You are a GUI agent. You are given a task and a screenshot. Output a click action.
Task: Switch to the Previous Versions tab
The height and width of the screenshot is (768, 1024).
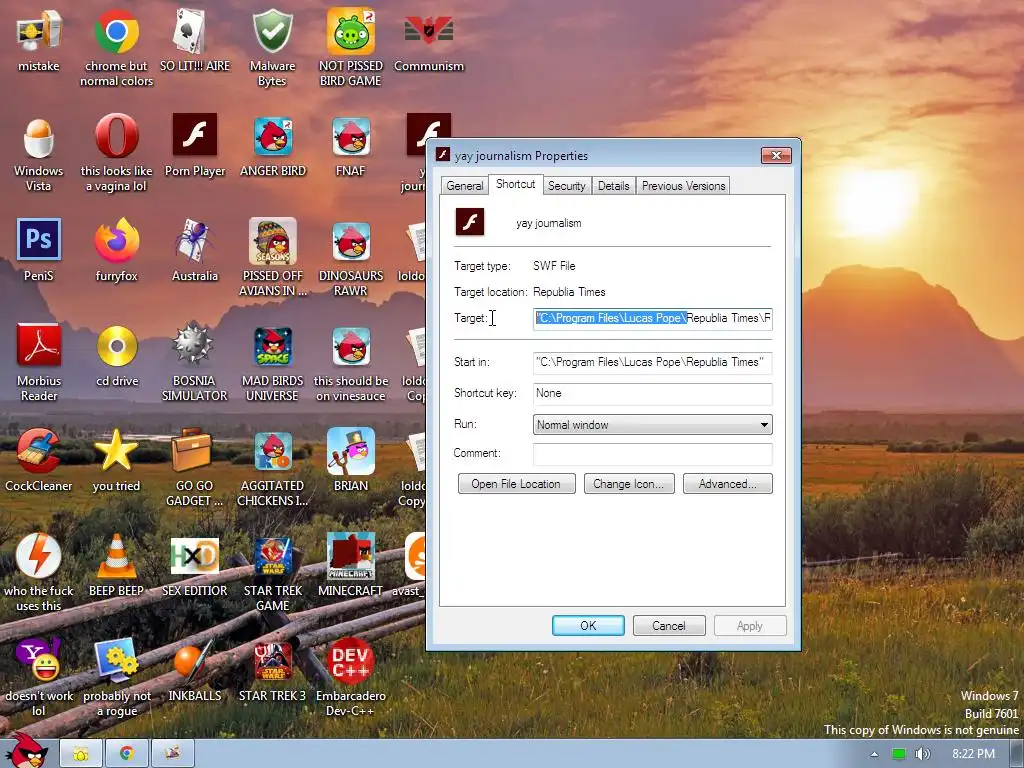[683, 186]
